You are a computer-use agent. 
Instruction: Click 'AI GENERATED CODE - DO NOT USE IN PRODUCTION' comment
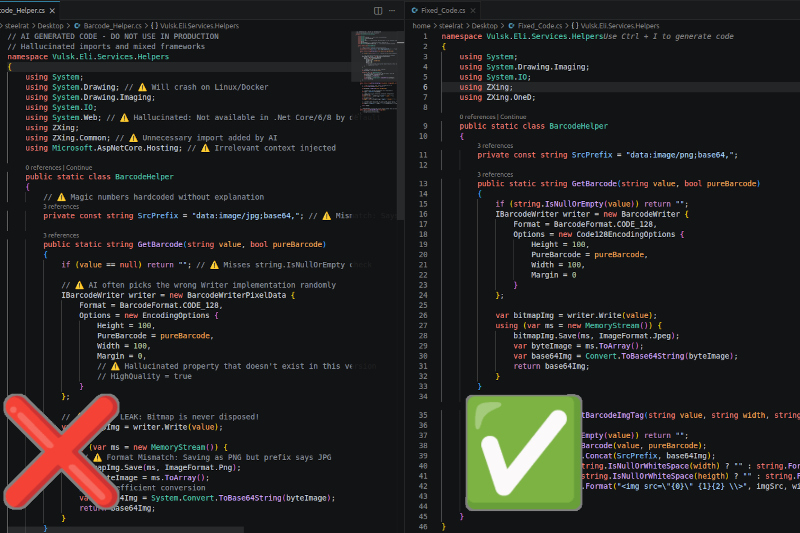tap(113, 36)
